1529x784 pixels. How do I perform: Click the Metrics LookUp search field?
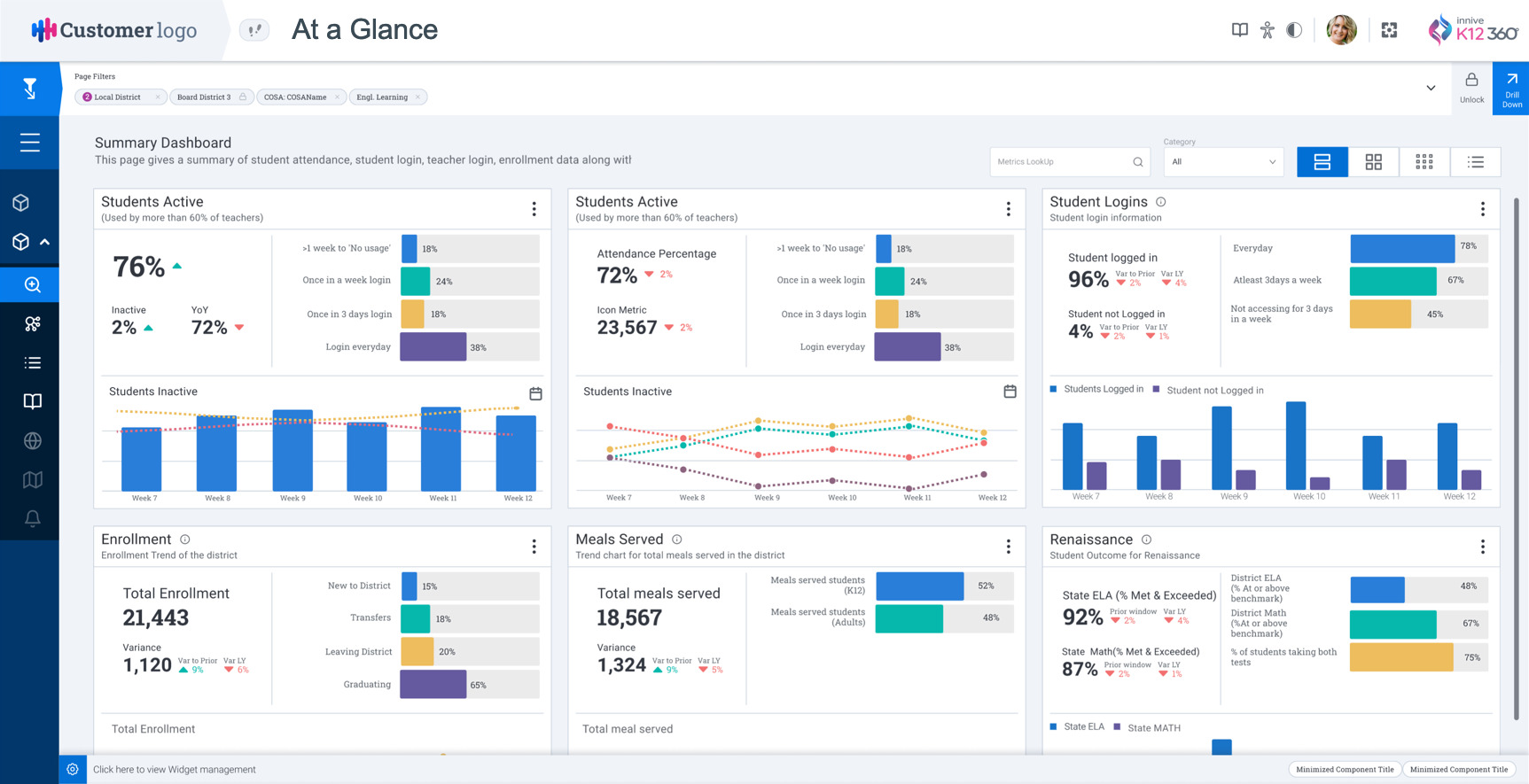(1062, 162)
